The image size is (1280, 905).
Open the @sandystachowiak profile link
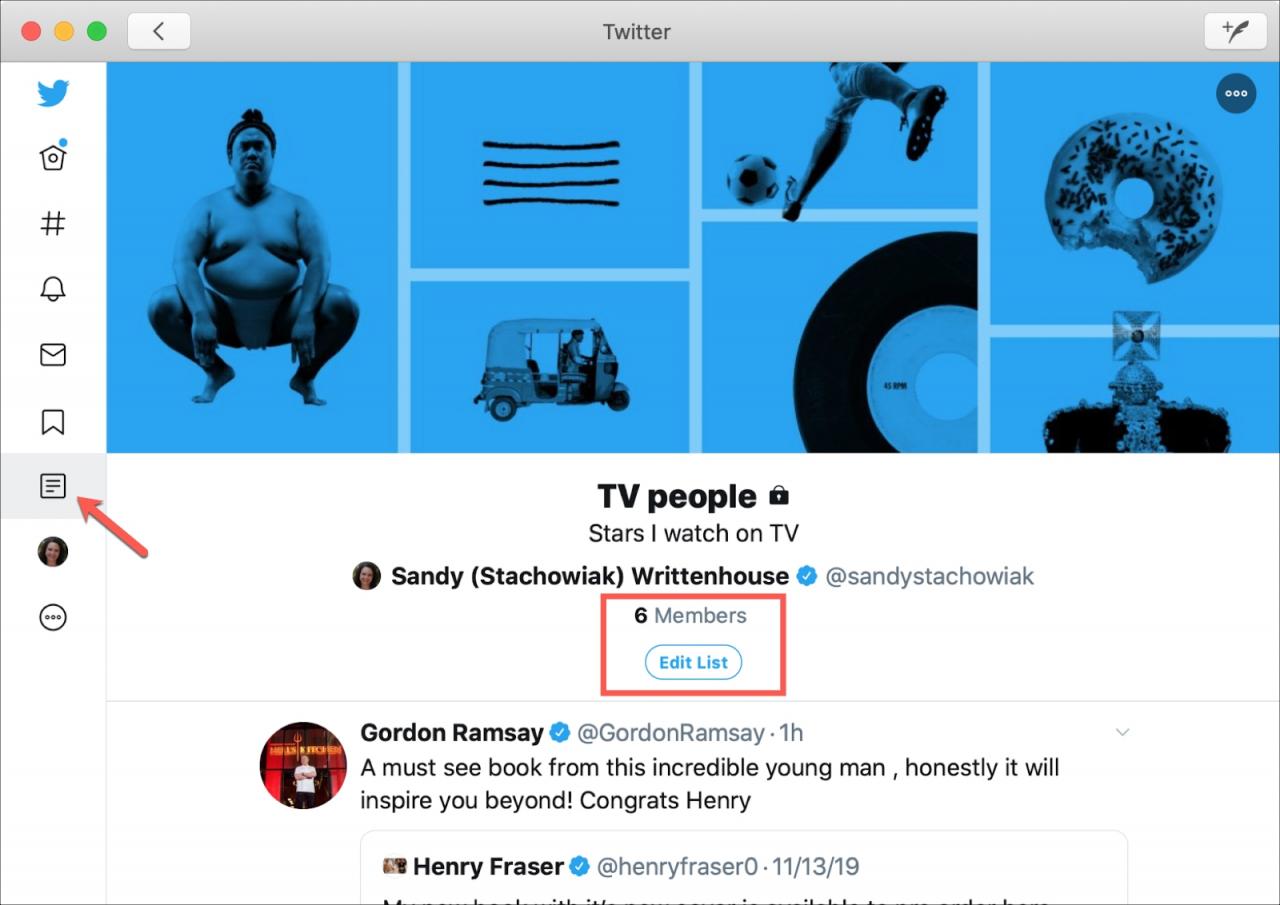[929, 577]
